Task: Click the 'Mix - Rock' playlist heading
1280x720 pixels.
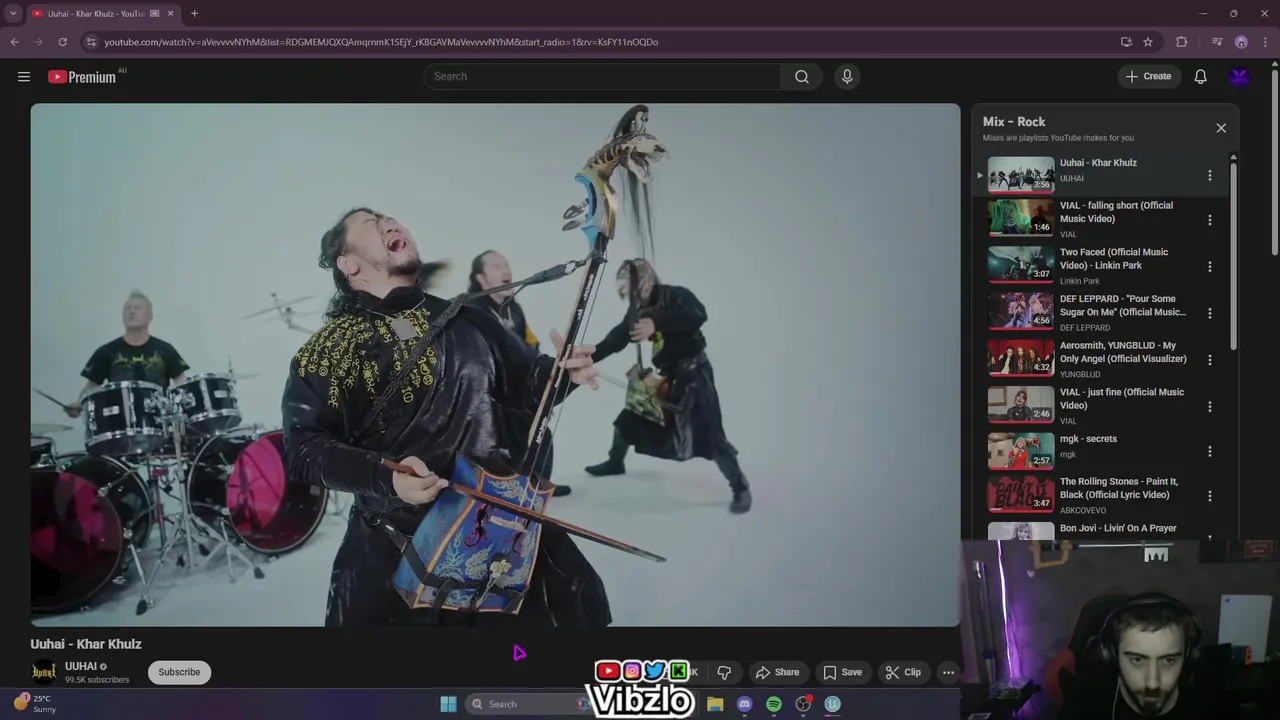Action: [x=1014, y=121]
